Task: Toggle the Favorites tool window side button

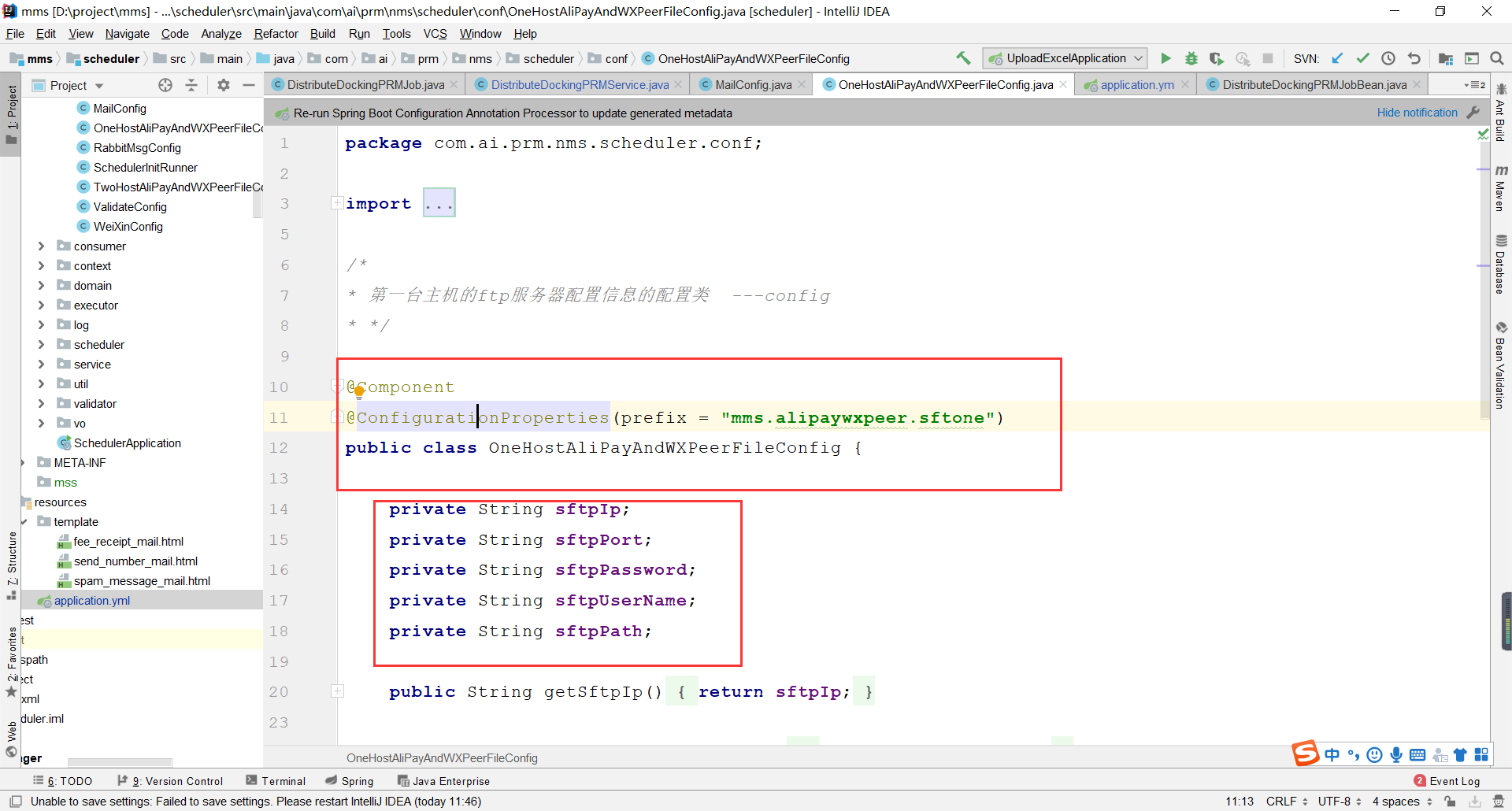Action: (x=12, y=661)
